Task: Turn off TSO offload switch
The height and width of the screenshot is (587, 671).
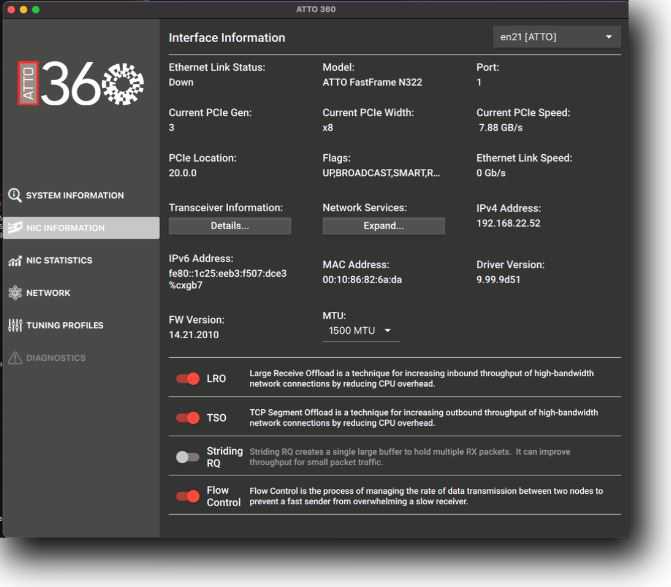Action: 188,418
